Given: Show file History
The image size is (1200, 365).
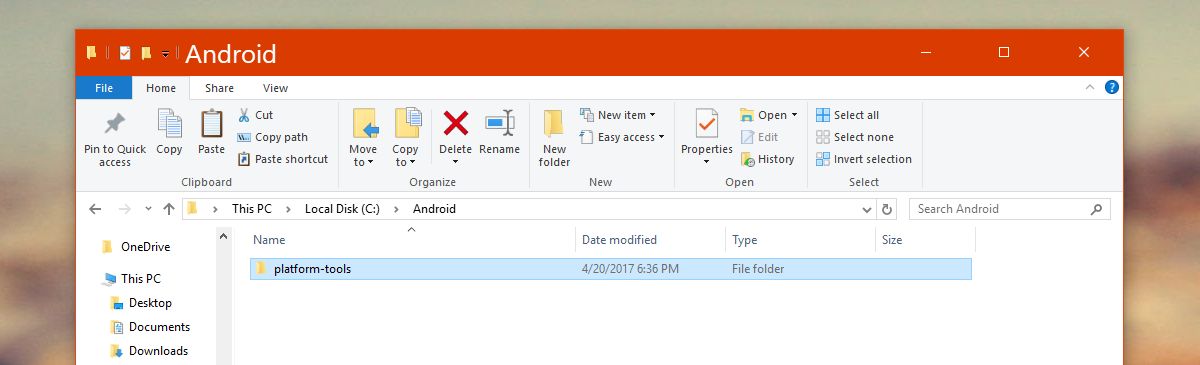Looking at the screenshot, I should click(768, 159).
